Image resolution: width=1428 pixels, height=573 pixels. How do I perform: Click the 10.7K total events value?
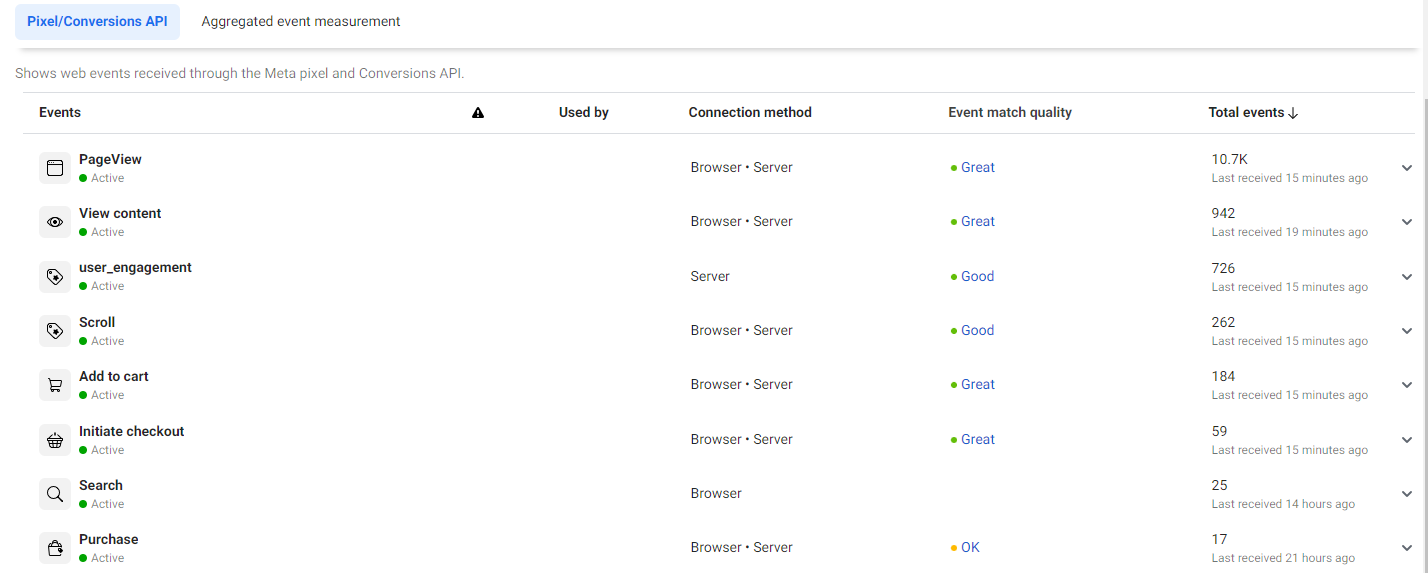point(1230,159)
